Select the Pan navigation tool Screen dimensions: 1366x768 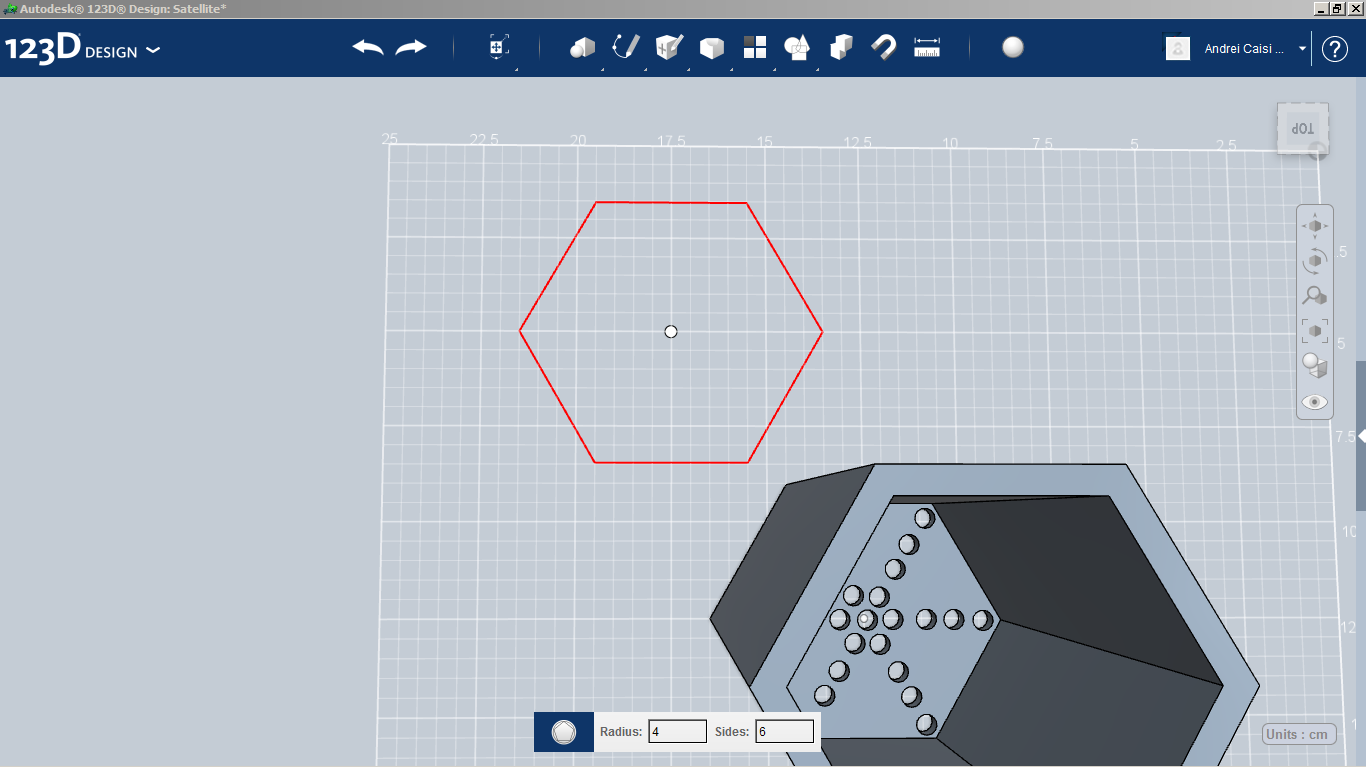click(x=1315, y=226)
